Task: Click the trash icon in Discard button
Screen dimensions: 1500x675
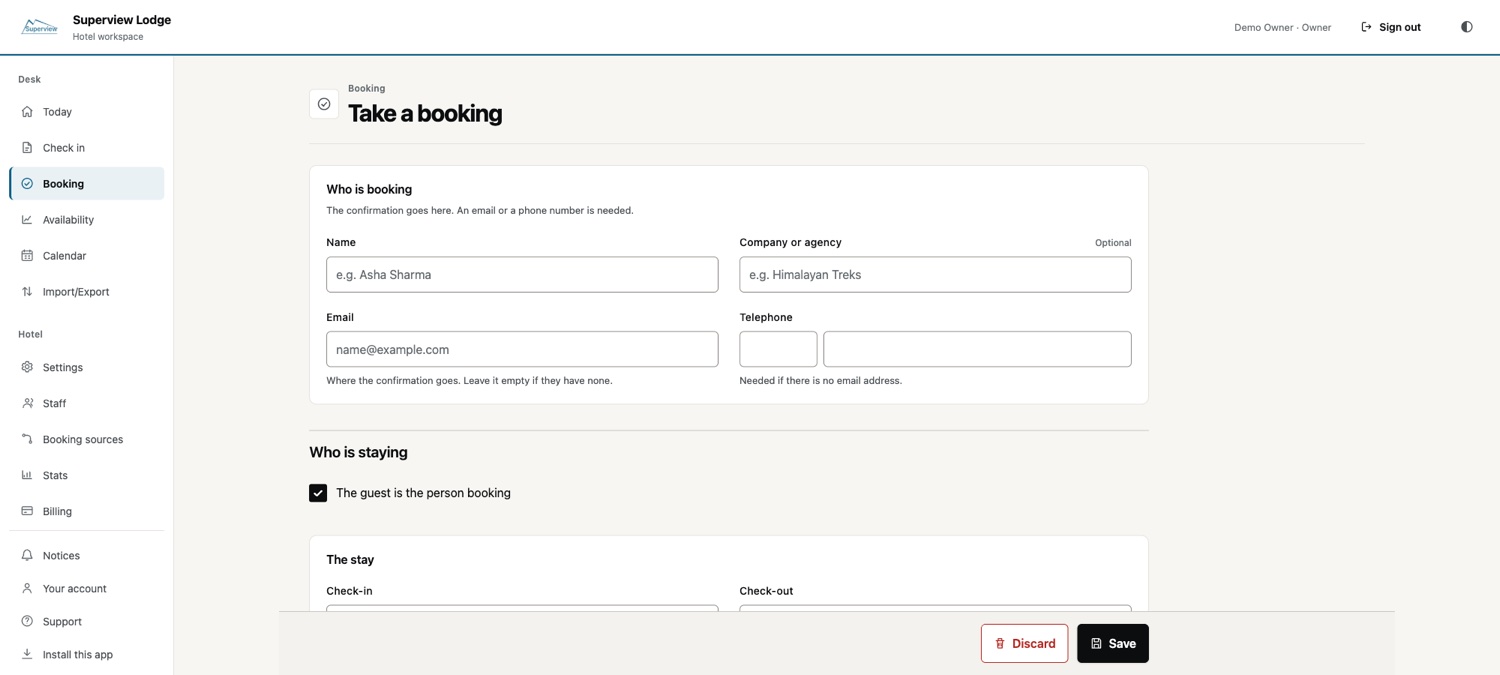Action: (1000, 644)
